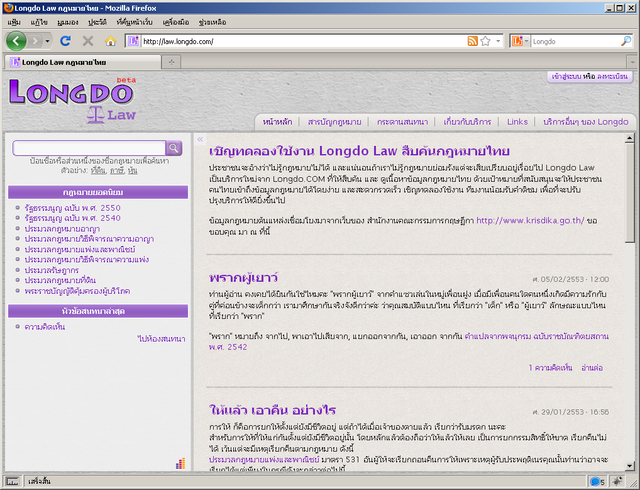Open ให้แล้ว เอาคืน อย่างไร article title
This screenshot has height=490, width=640.
(x=272, y=410)
